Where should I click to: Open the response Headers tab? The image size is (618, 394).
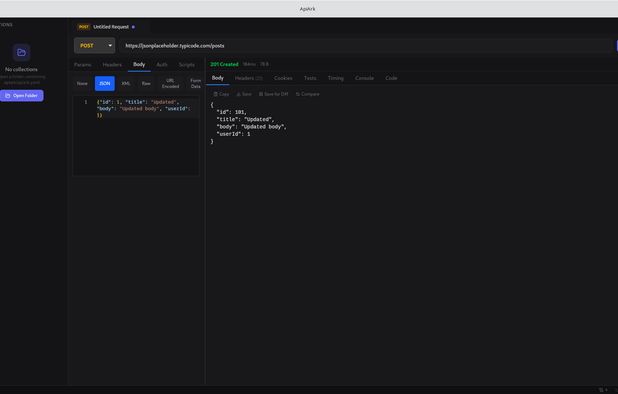coord(248,78)
